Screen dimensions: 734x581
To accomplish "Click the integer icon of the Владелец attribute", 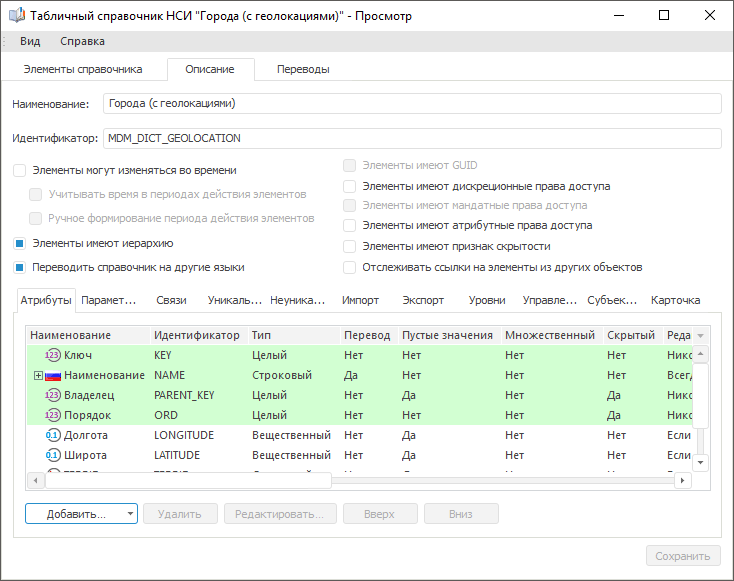I will click(x=54, y=395).
